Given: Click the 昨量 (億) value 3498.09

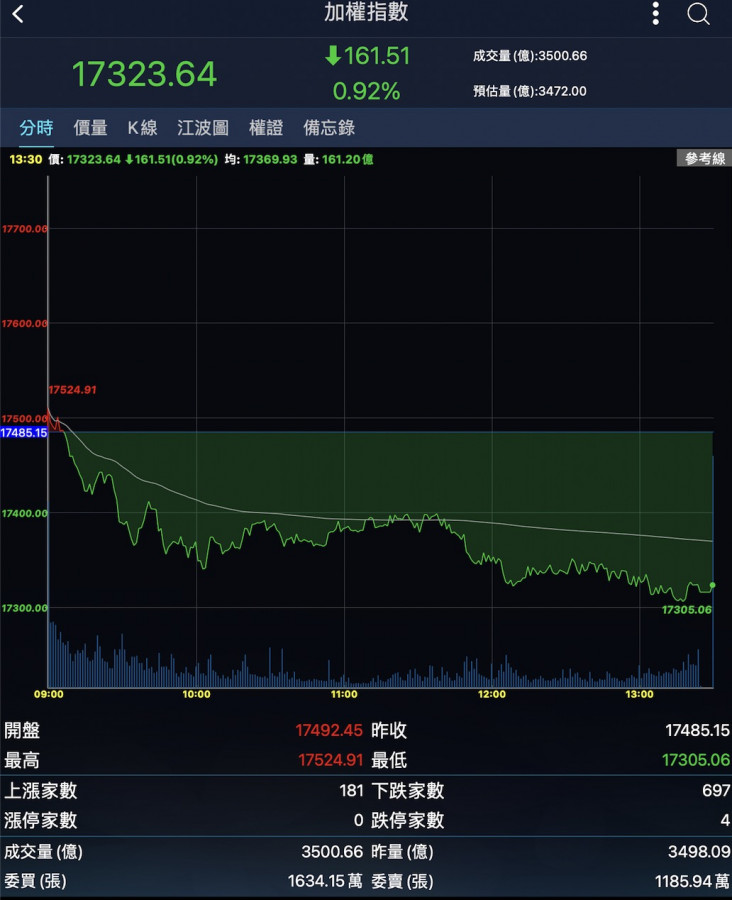Looking at the screenshot, I should [x=699, y=851].
